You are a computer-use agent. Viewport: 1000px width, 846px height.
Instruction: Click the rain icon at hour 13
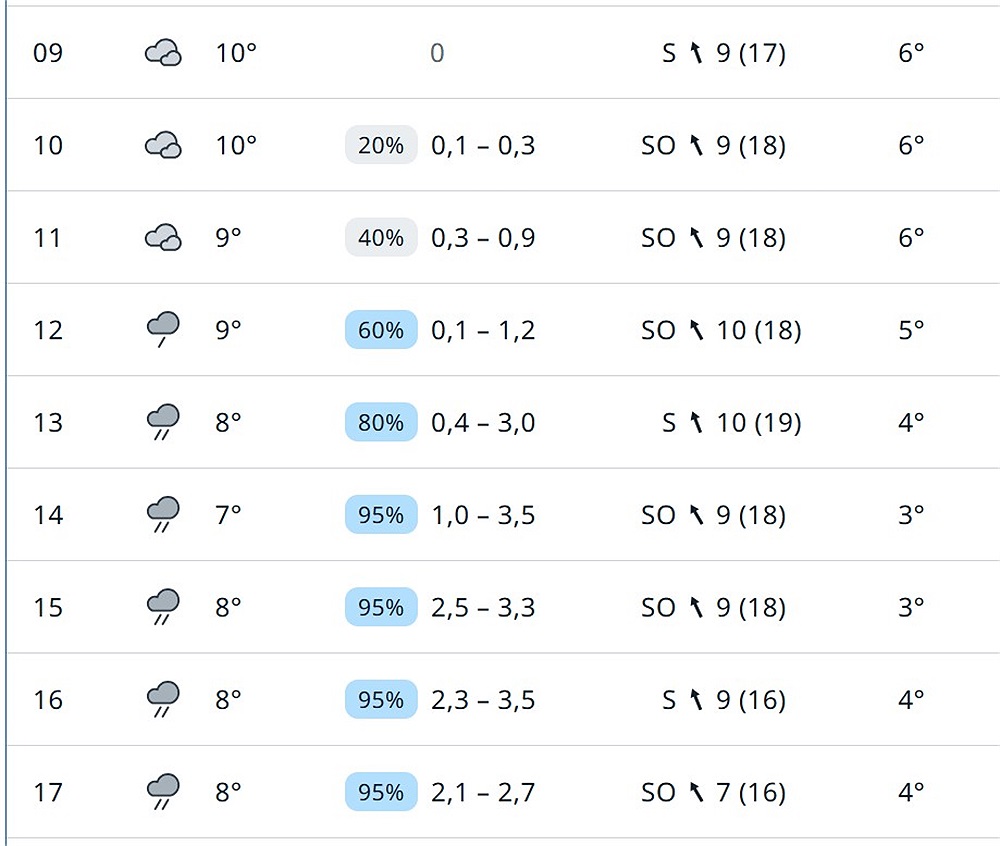click(163, 422)
